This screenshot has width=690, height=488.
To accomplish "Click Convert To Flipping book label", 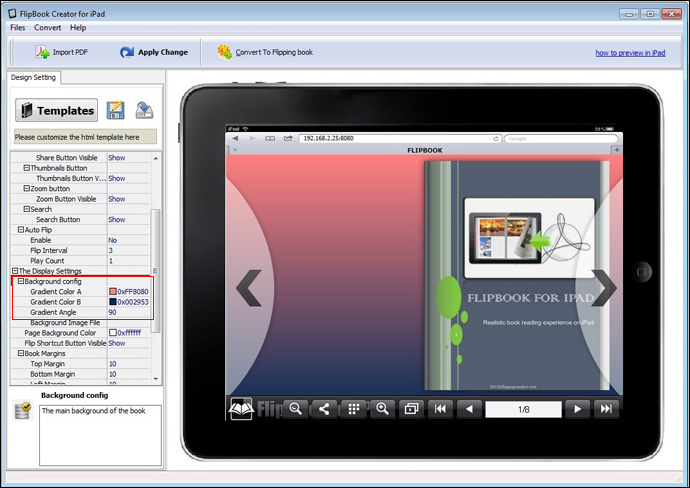I will pos(274,52).
